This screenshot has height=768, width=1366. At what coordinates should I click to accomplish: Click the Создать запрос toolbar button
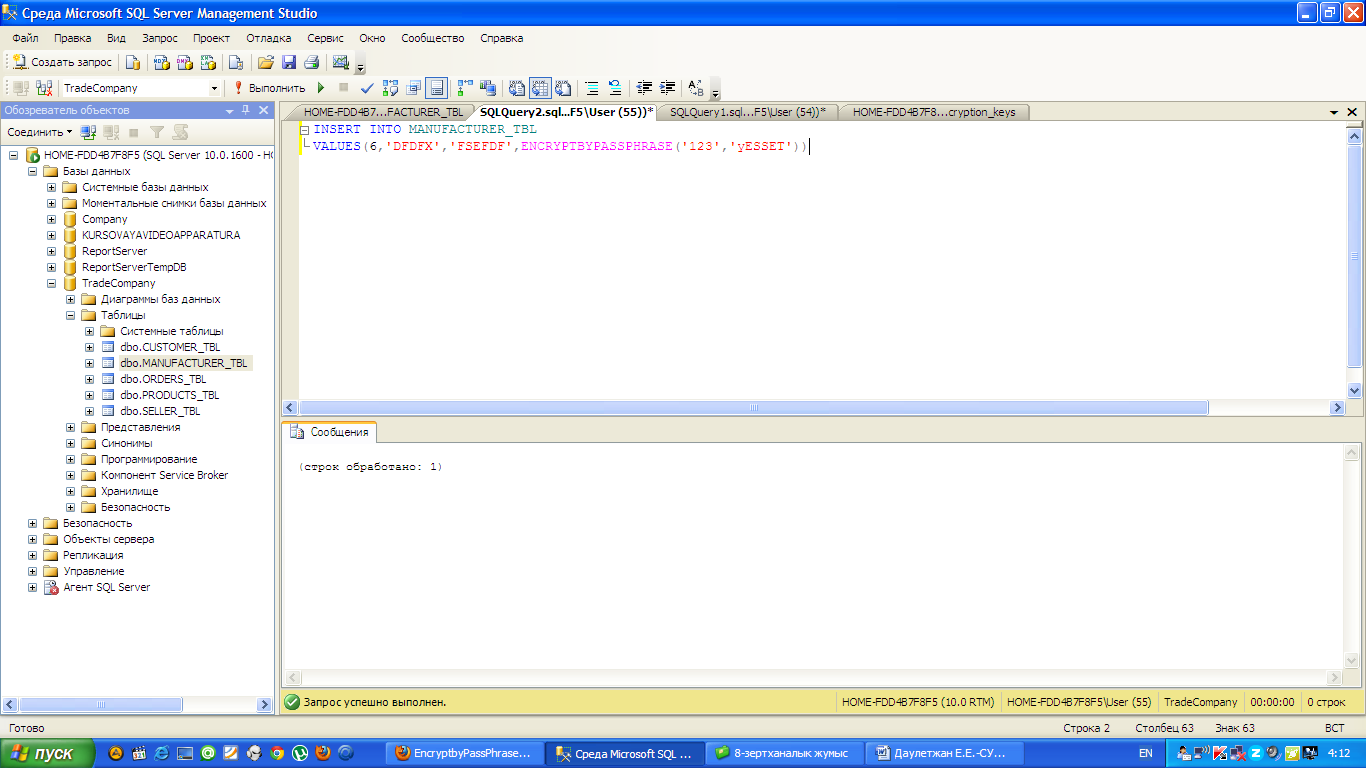click(x=62, y=62)
